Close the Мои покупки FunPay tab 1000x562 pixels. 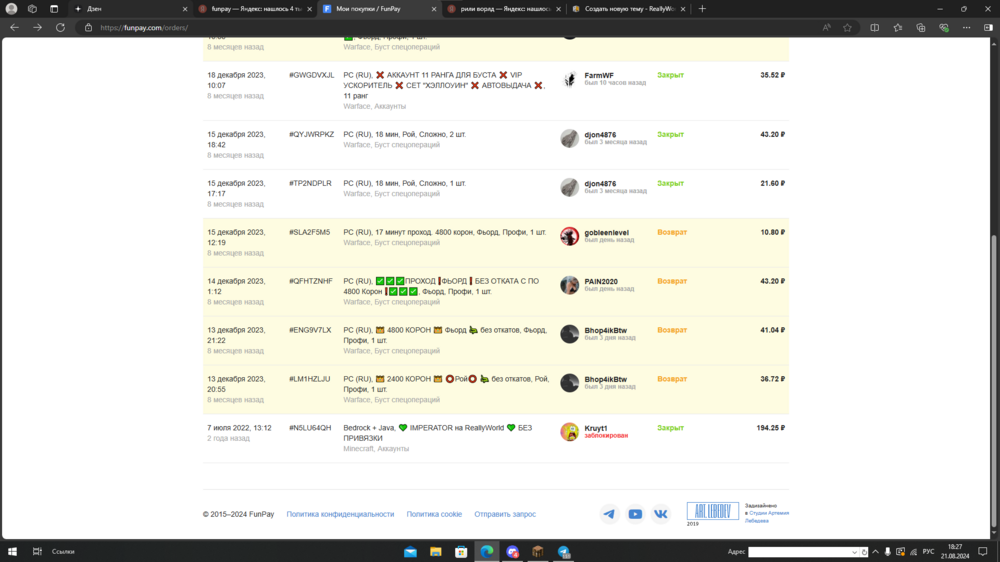tap(434, 9)
